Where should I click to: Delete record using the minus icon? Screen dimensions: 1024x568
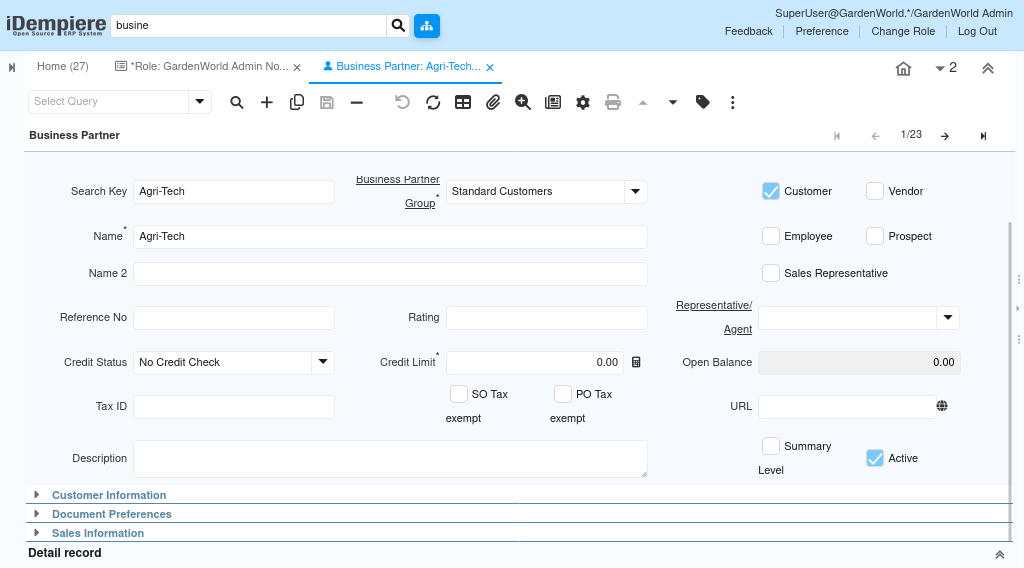tap(357, 103)
